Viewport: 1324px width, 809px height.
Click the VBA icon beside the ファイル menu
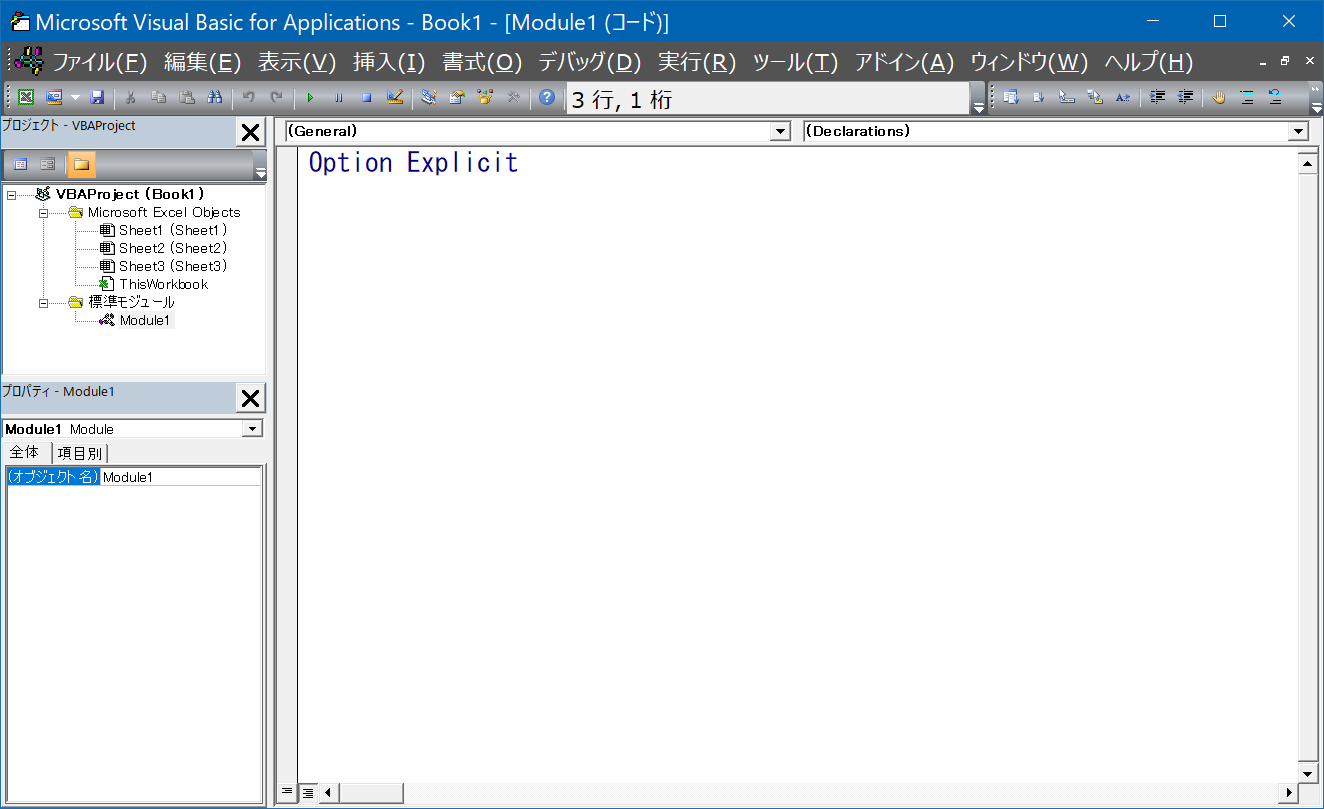[x=30, y=61]
